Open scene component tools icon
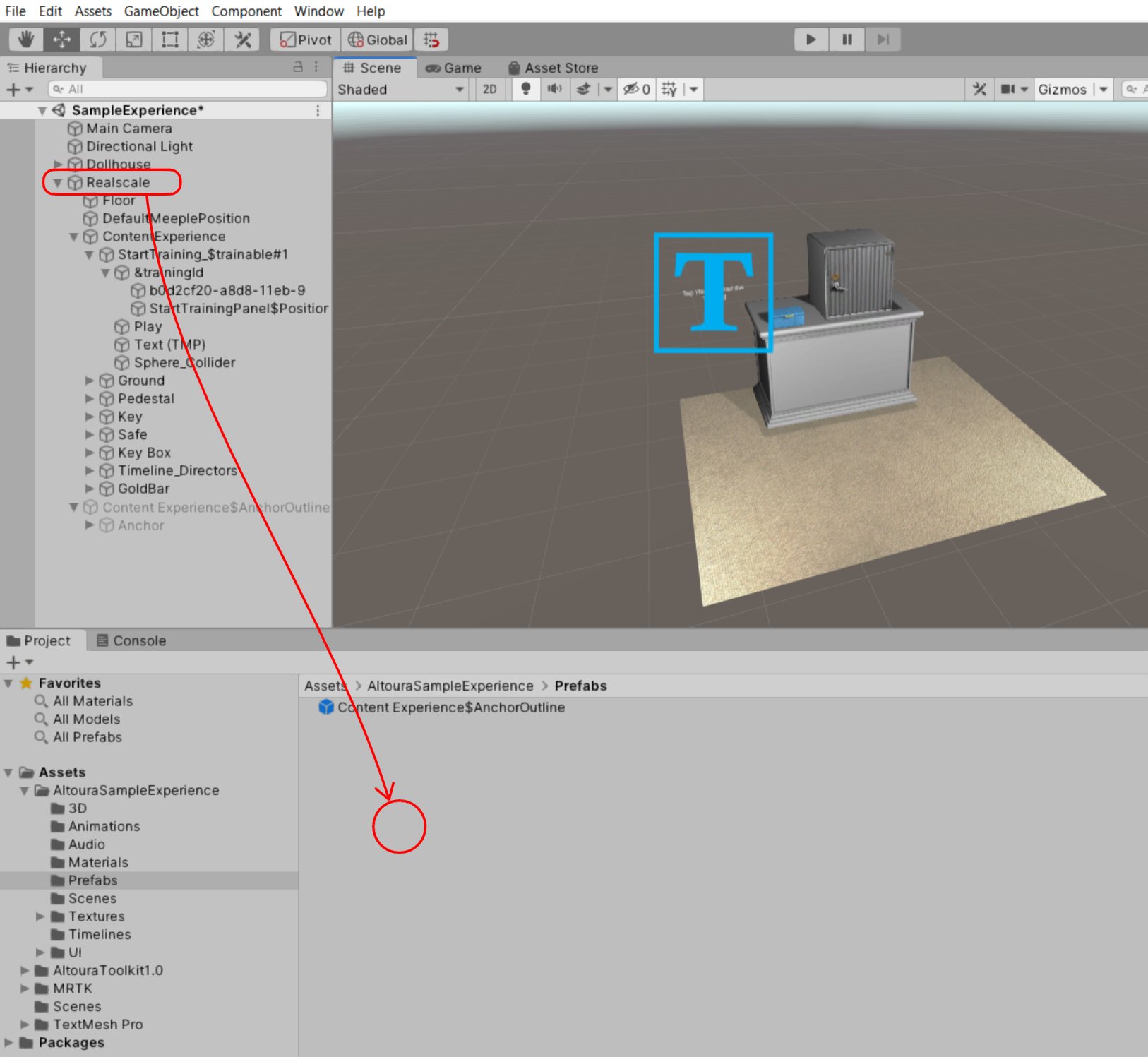Image resolution: width=1148 pixels, height=1057 pixels. tap(980, 90)
